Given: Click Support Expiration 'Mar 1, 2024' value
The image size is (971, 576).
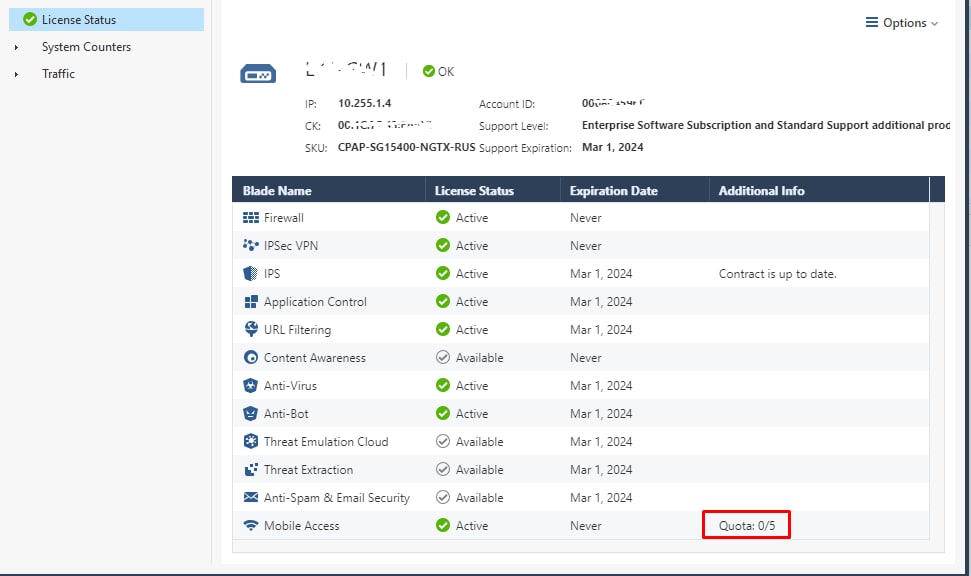Looking at the screenshot, I should point(612,147).
